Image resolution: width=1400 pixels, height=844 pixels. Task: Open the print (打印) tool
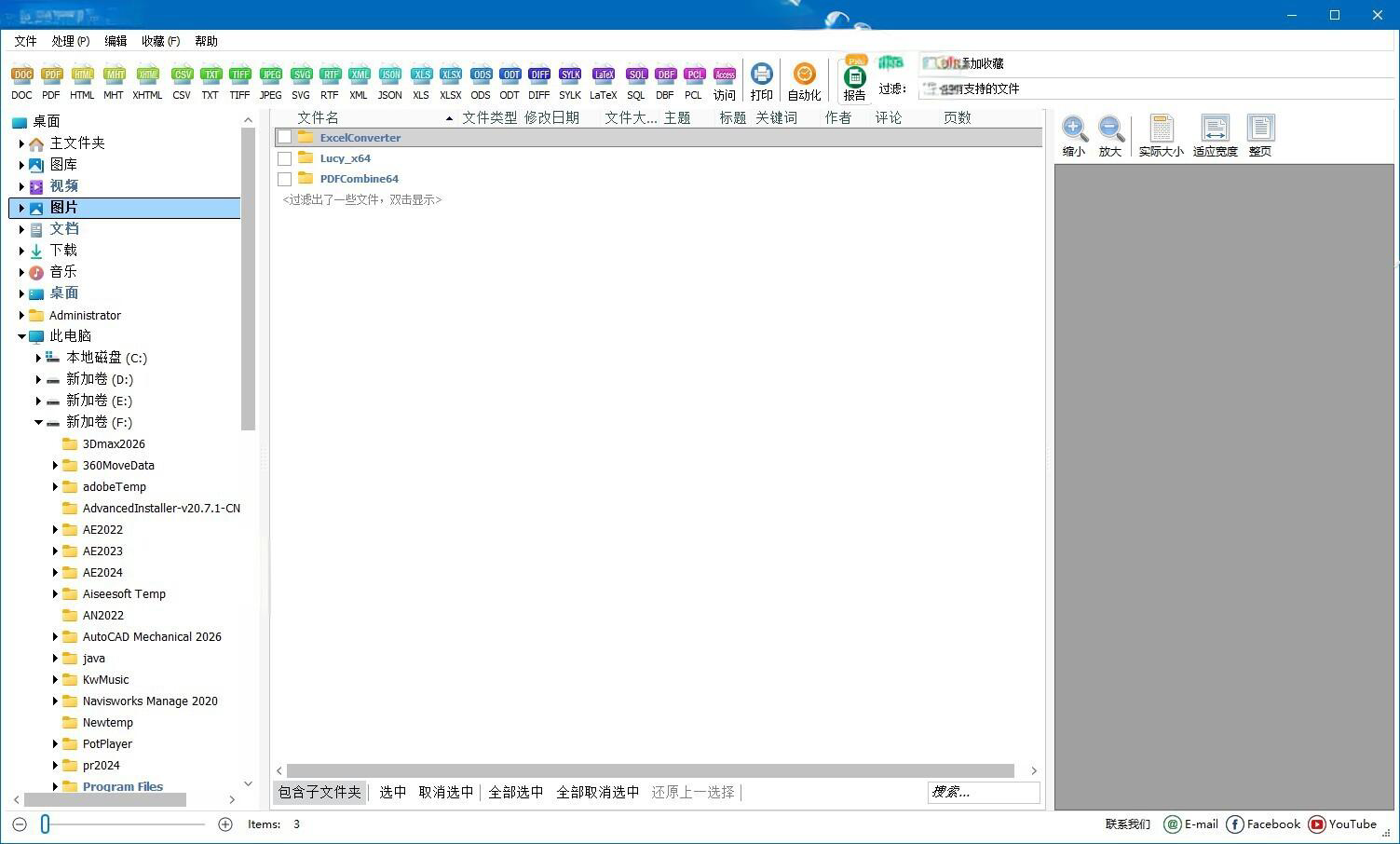coord(761,82)
